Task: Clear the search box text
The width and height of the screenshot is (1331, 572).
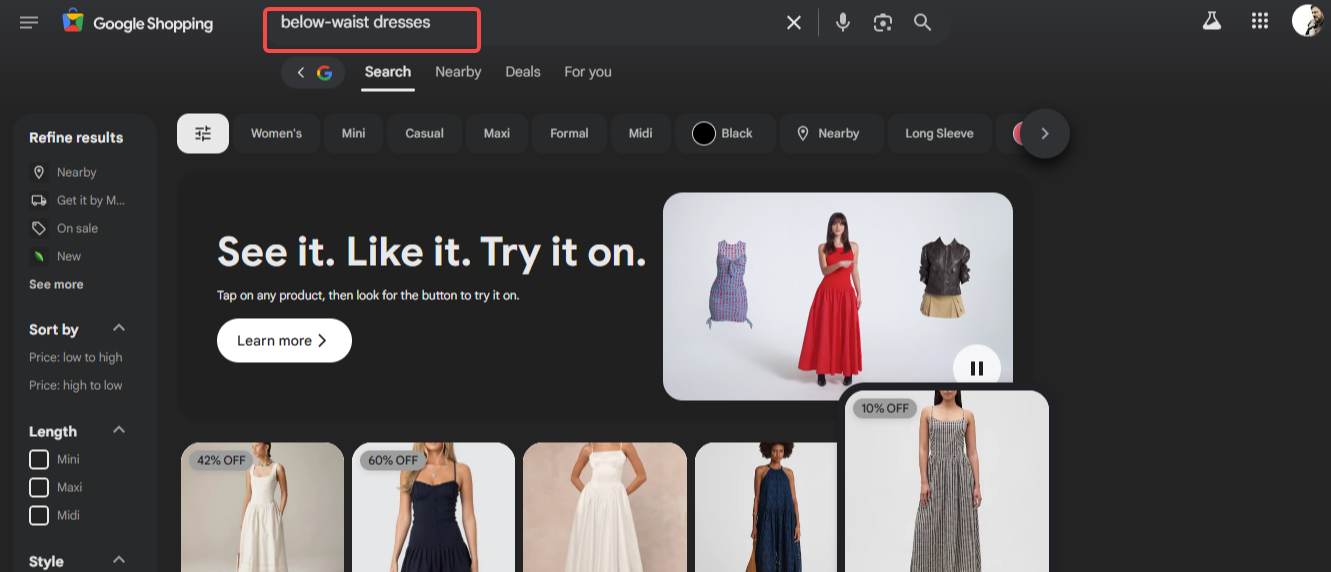Action: click(794, 22)
